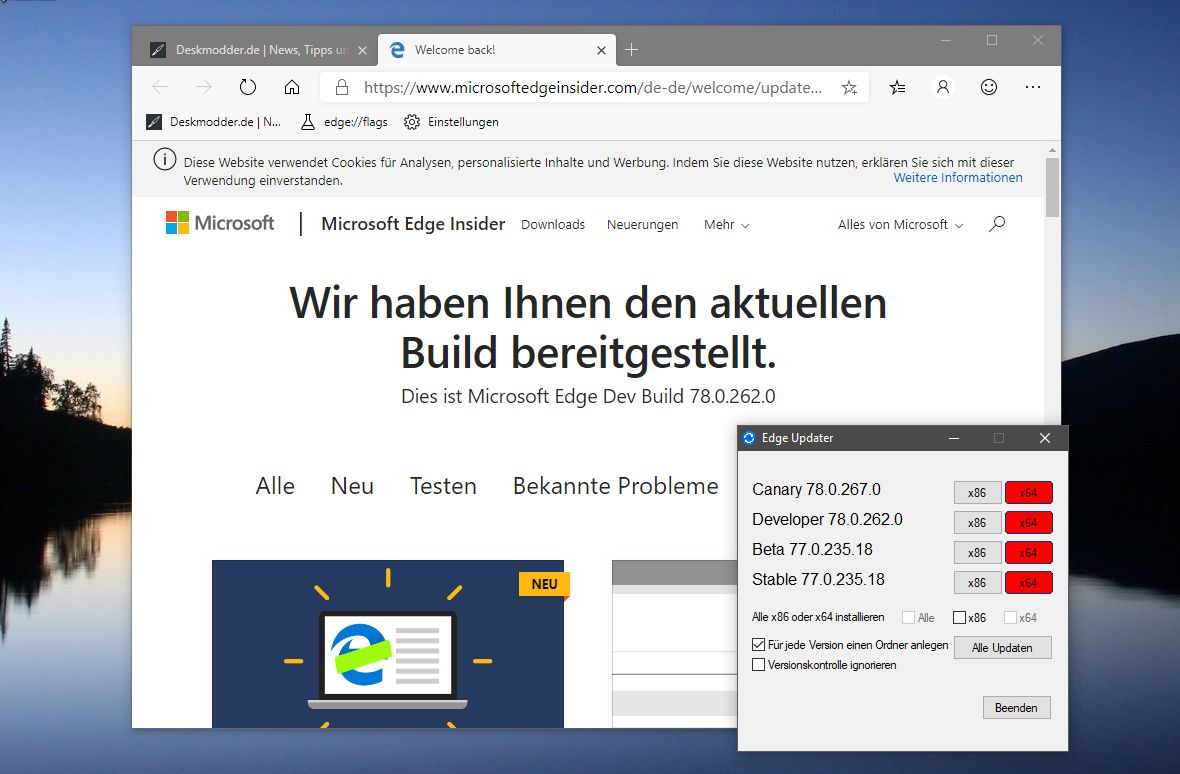The image size is (1180, 774).
Task: Click the Canary 78.0.267.0 version label
Action: pyautogui.click(x=817, y=490)
